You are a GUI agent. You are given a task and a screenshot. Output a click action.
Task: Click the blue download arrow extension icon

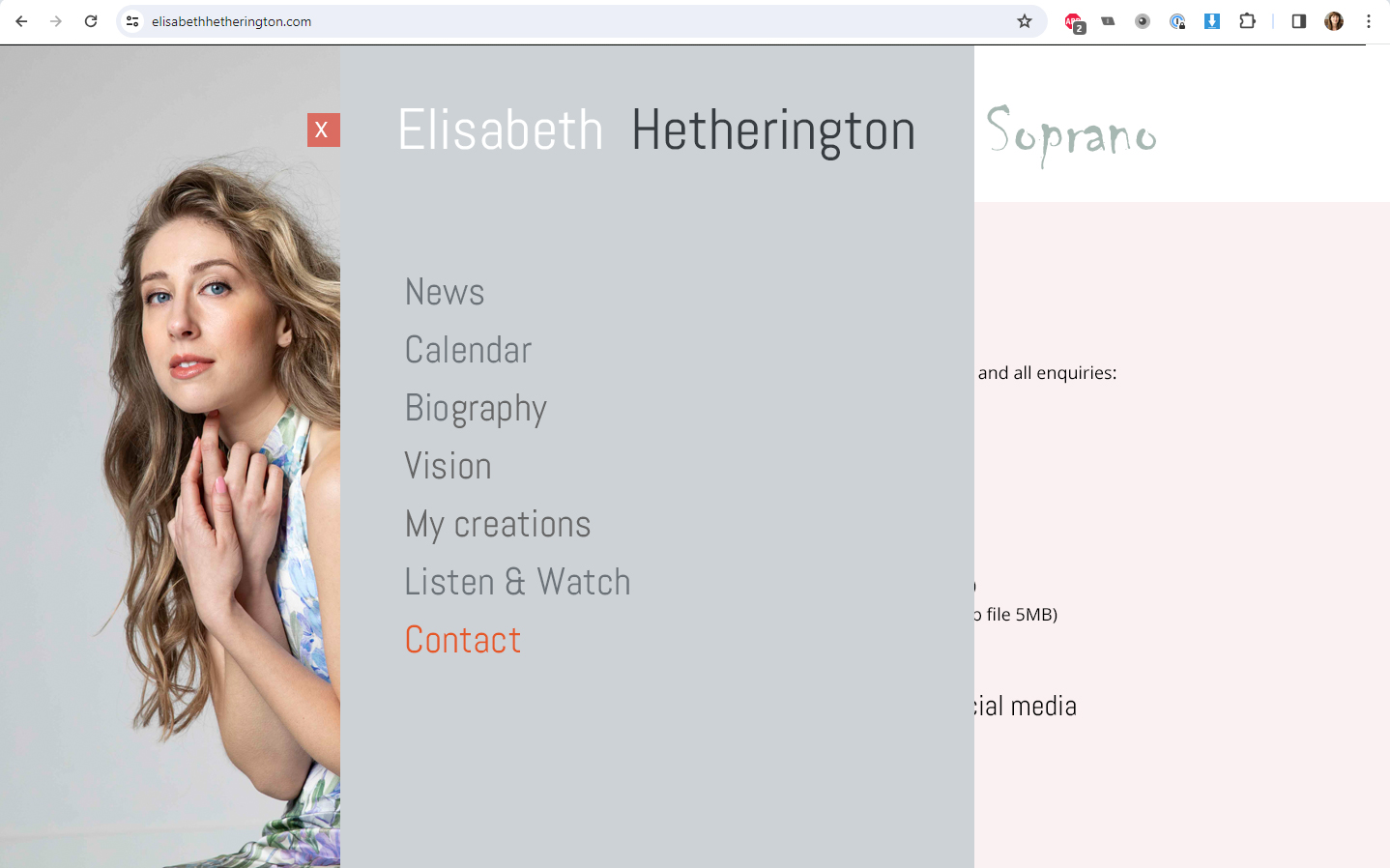1211,21
